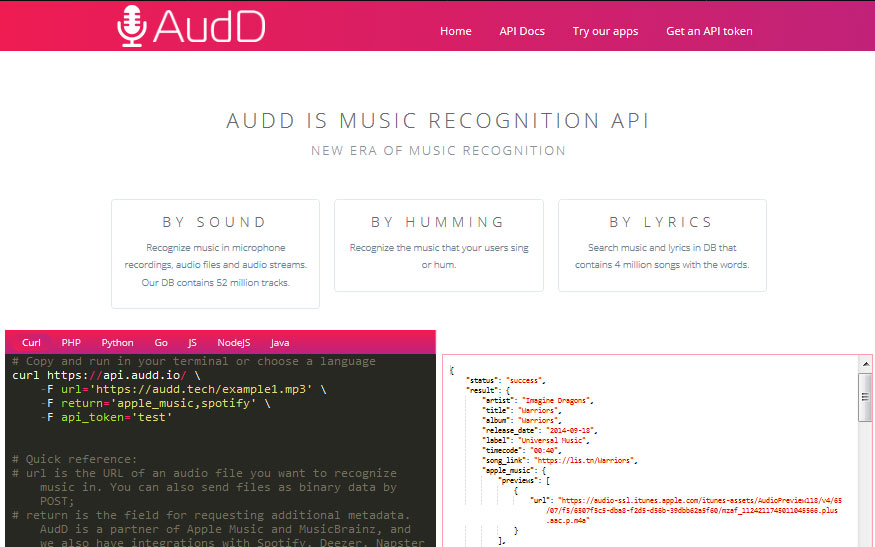Image resolution: width=875 pixels, height=547 pixels.
Task: Click 'Recognize the music that your users sing' text
Action: point(439,247)
